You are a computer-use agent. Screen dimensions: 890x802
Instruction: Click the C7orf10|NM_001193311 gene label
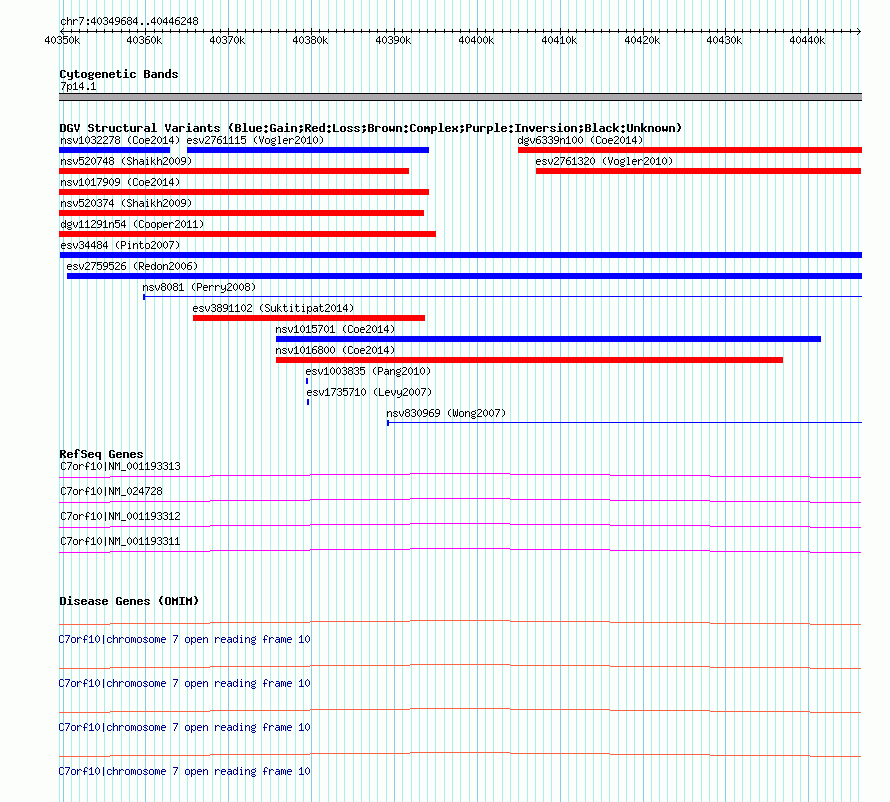[120, 541]
